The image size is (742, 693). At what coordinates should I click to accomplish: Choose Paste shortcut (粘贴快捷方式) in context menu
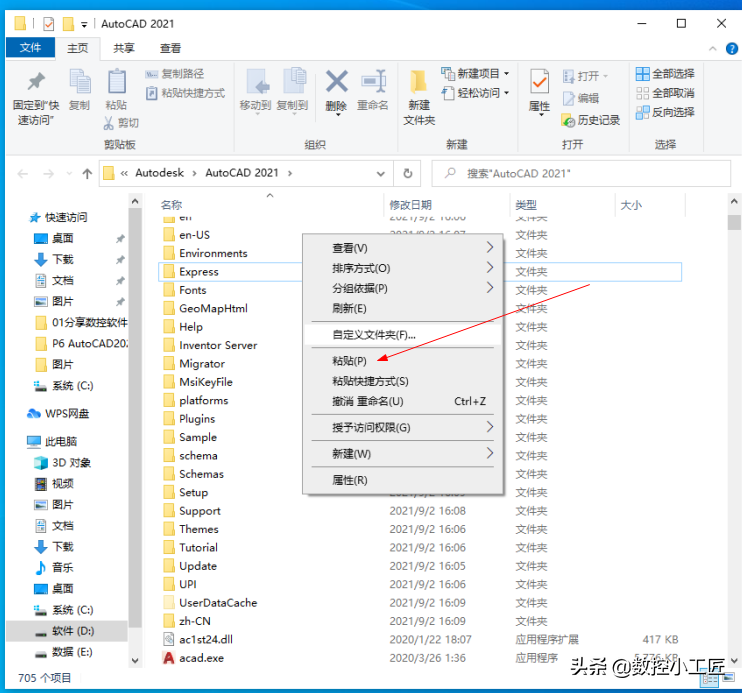point(370,382)
